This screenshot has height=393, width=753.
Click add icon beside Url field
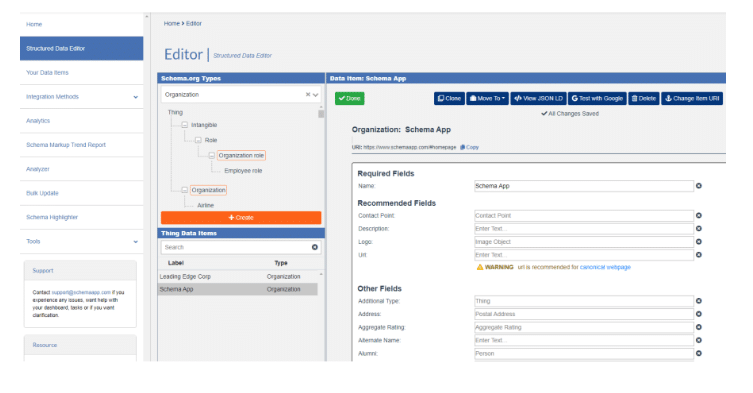click(699, 255)
